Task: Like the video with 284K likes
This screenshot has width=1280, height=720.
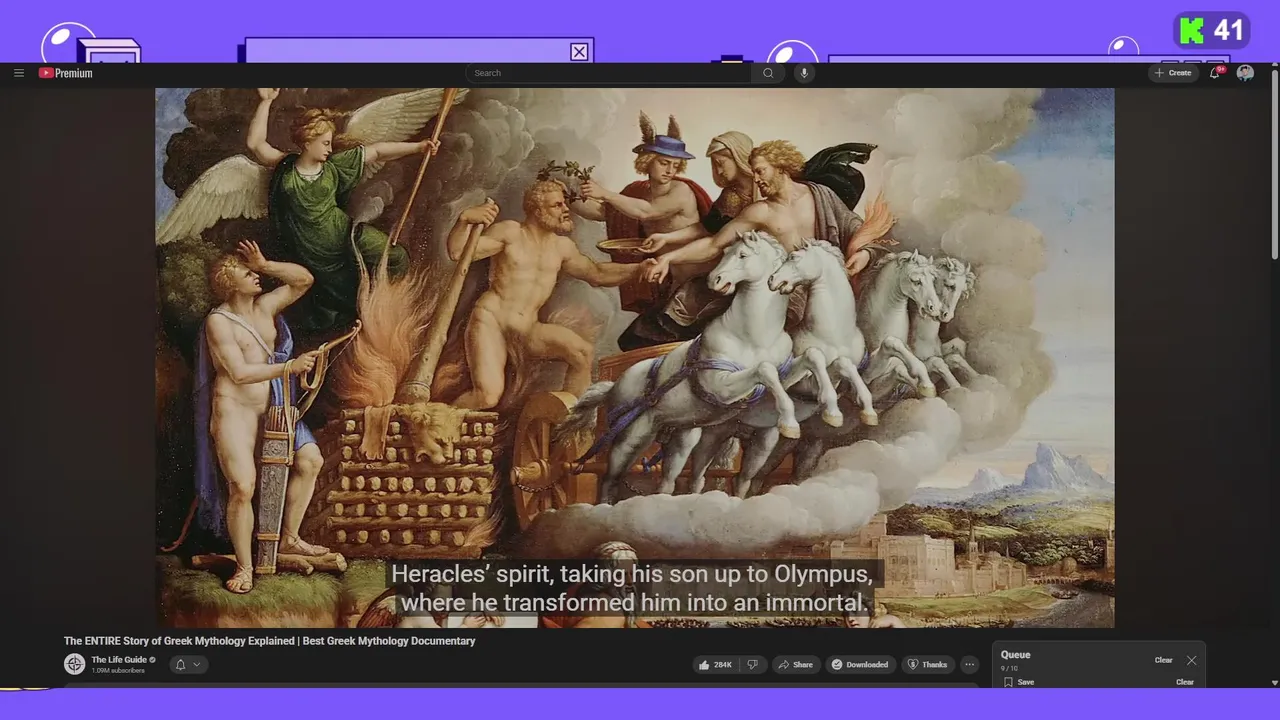Action: tap(715, 664)
